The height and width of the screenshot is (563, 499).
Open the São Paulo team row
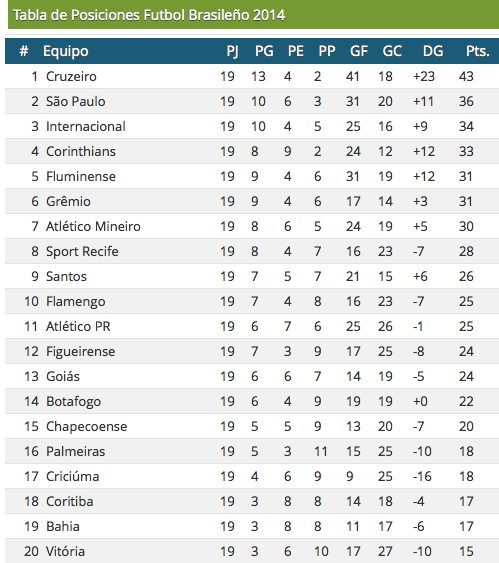pyautogui.click(x=252, y=101)
